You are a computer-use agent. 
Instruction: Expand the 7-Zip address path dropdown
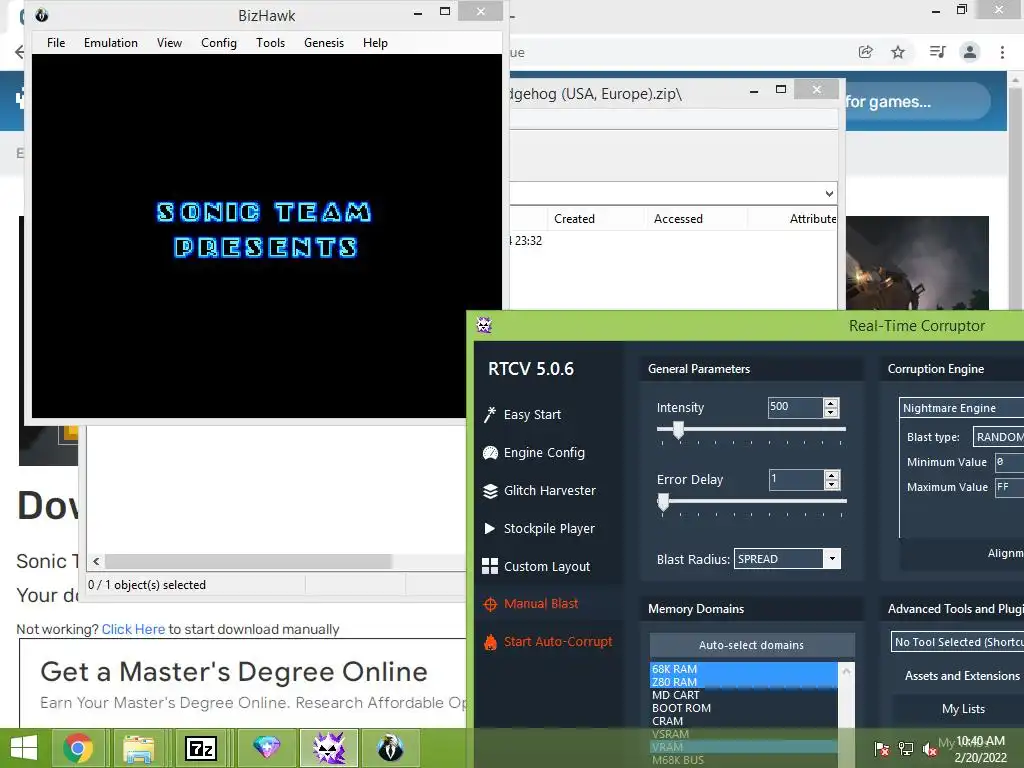(x=829, y=193)
